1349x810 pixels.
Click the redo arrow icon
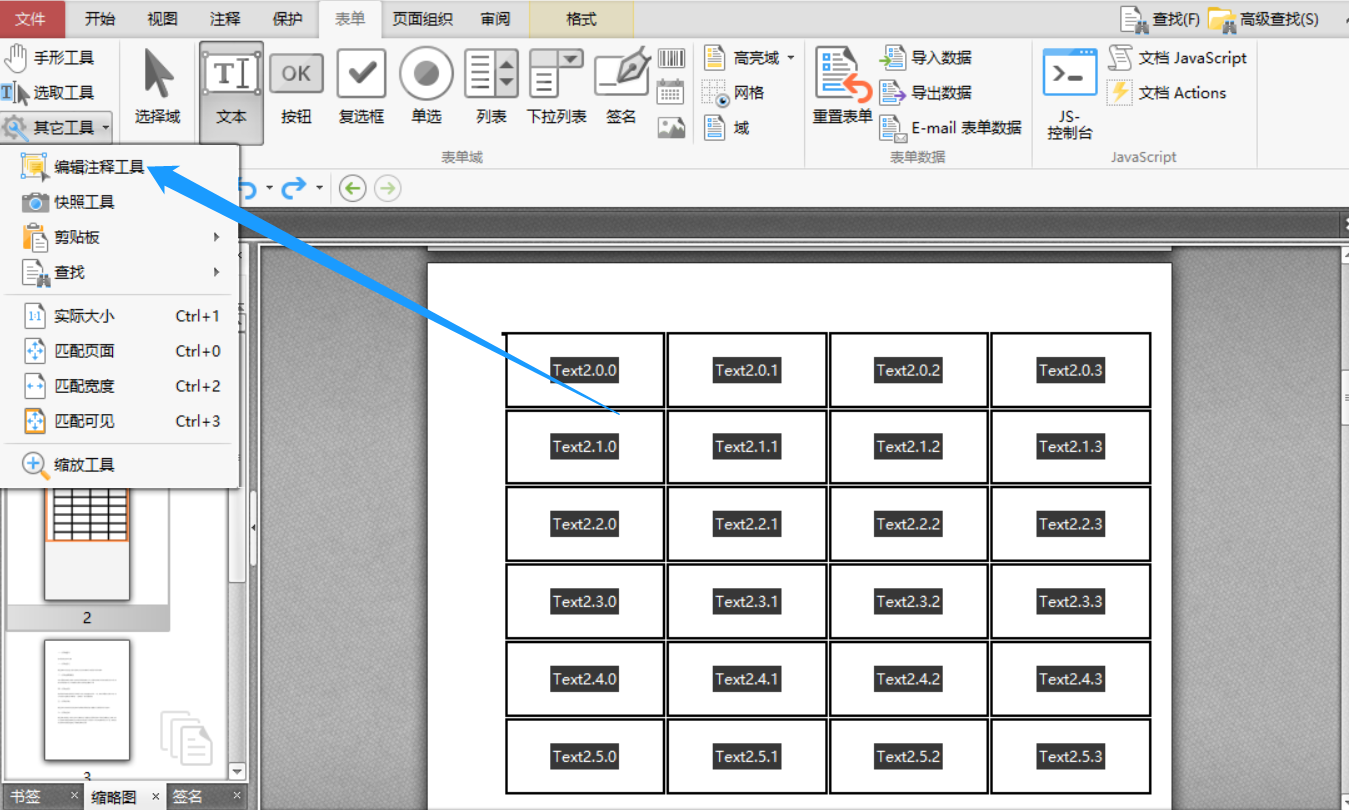(294, 188)
